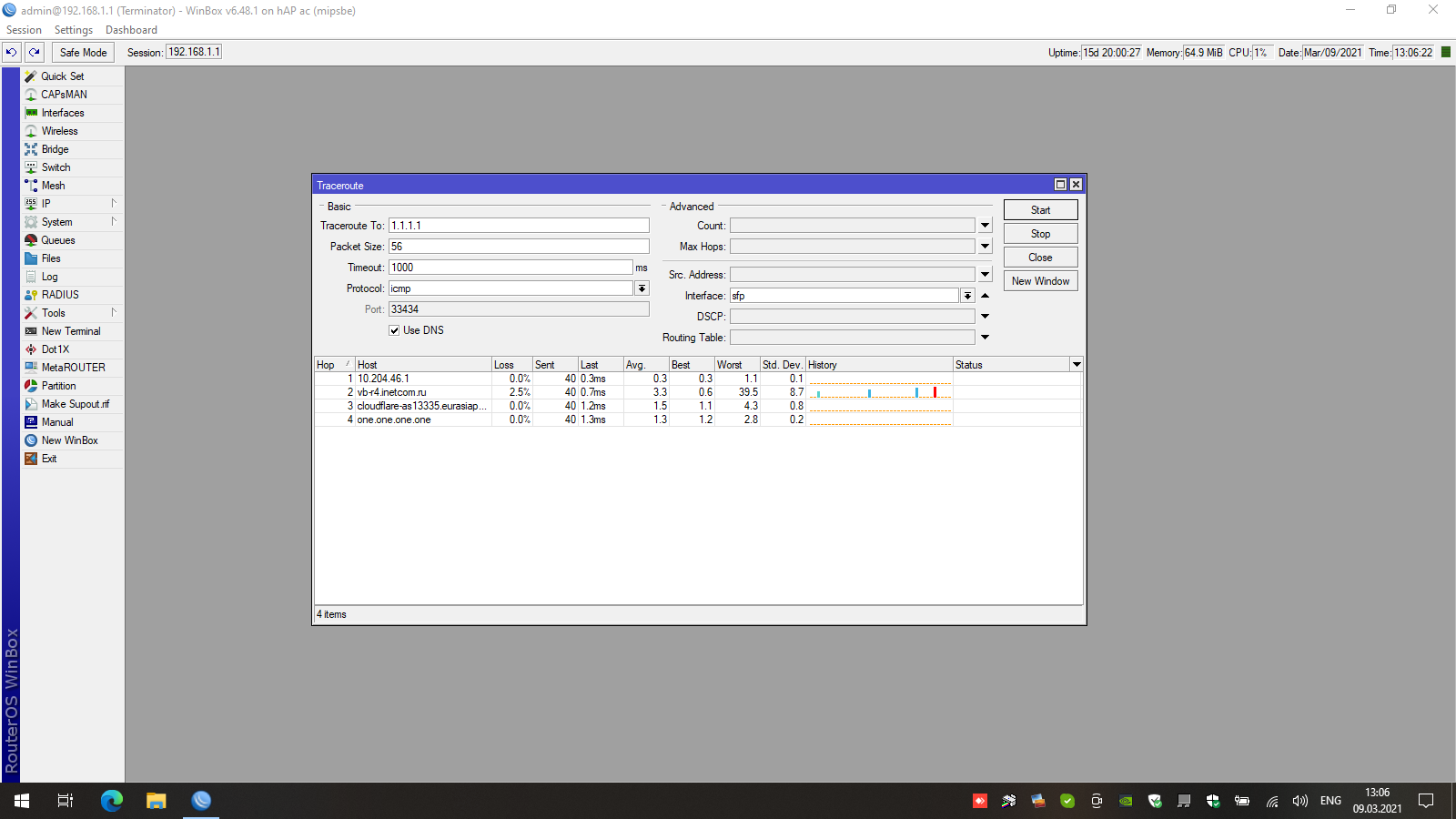Expand the Max Hops field arrow
The height and width of the screenshot is (819, 1456).
click(x=985, y=247)
